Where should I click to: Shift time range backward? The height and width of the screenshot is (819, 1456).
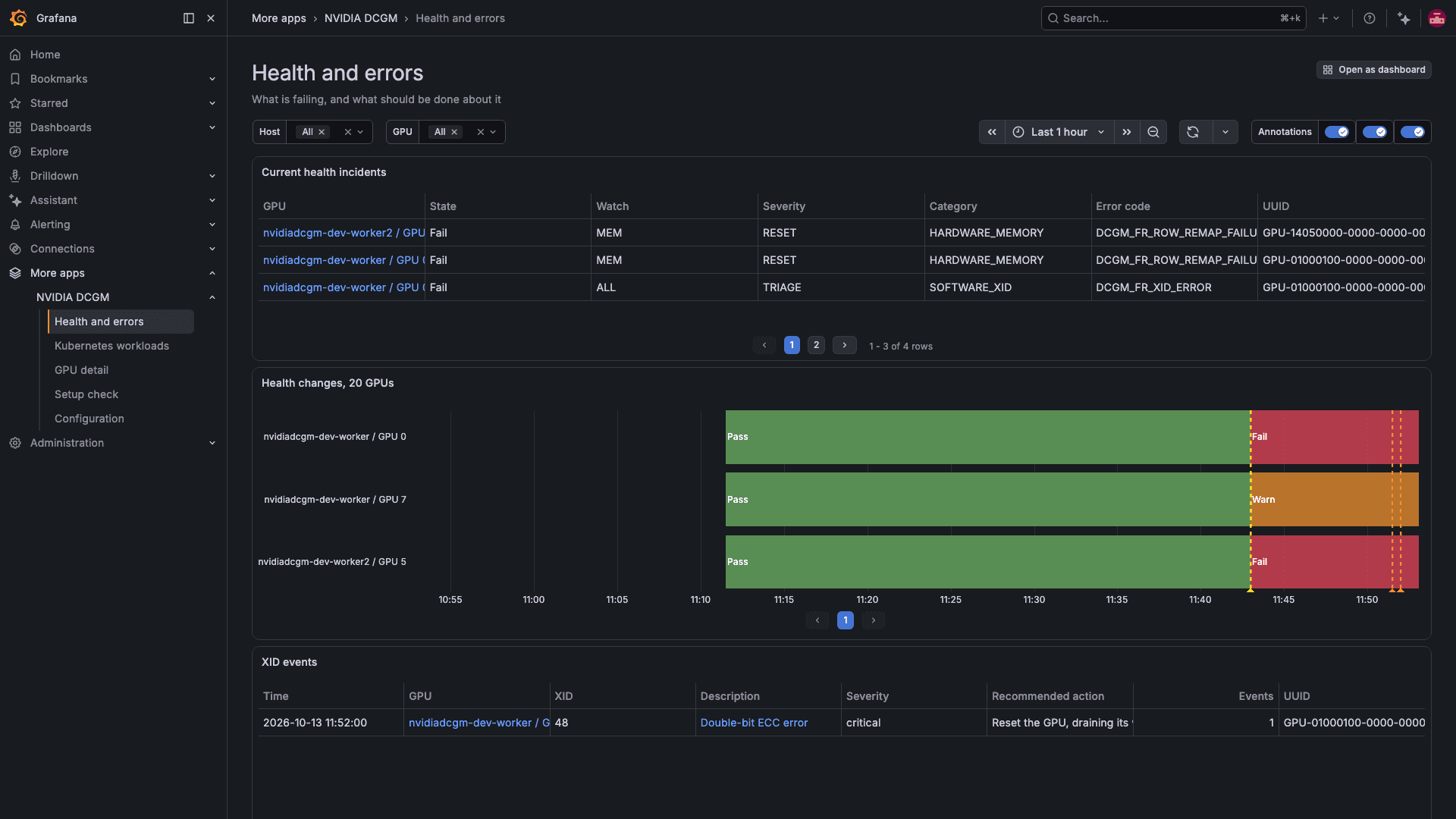992,132
